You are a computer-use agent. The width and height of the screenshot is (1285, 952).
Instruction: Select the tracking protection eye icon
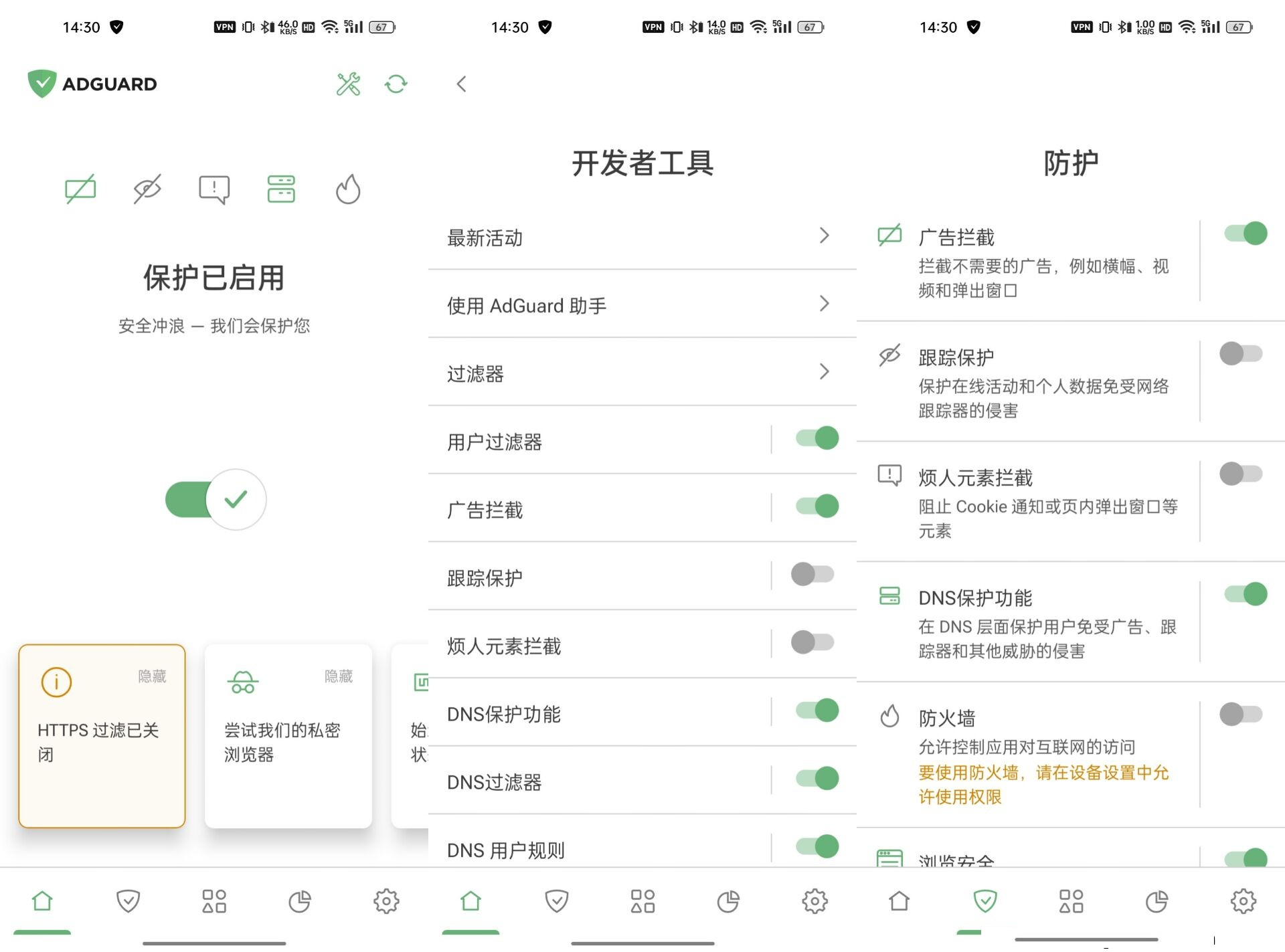coord(147,189)
